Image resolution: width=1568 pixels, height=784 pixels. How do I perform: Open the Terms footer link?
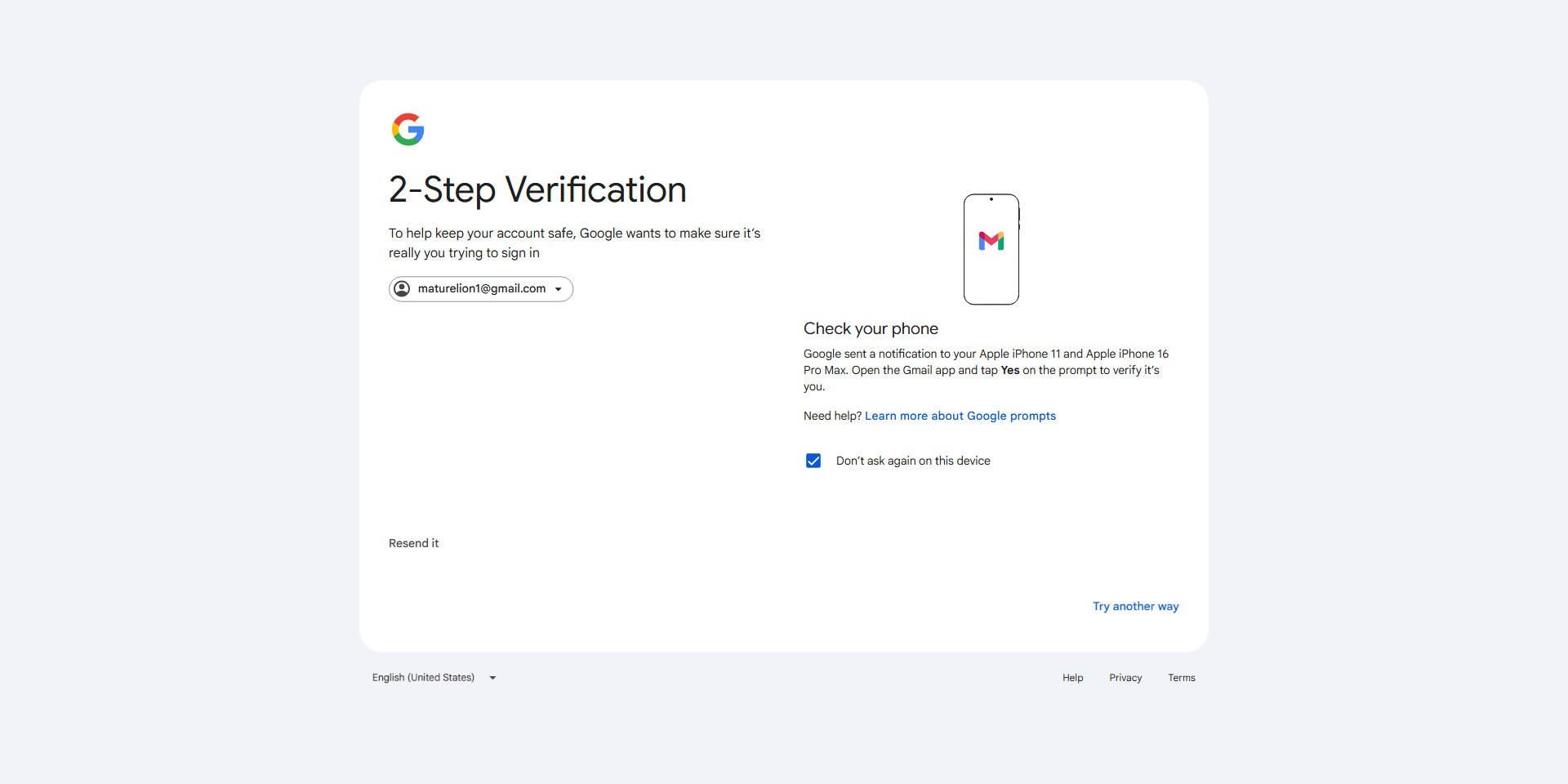(x=1182, y=678)
